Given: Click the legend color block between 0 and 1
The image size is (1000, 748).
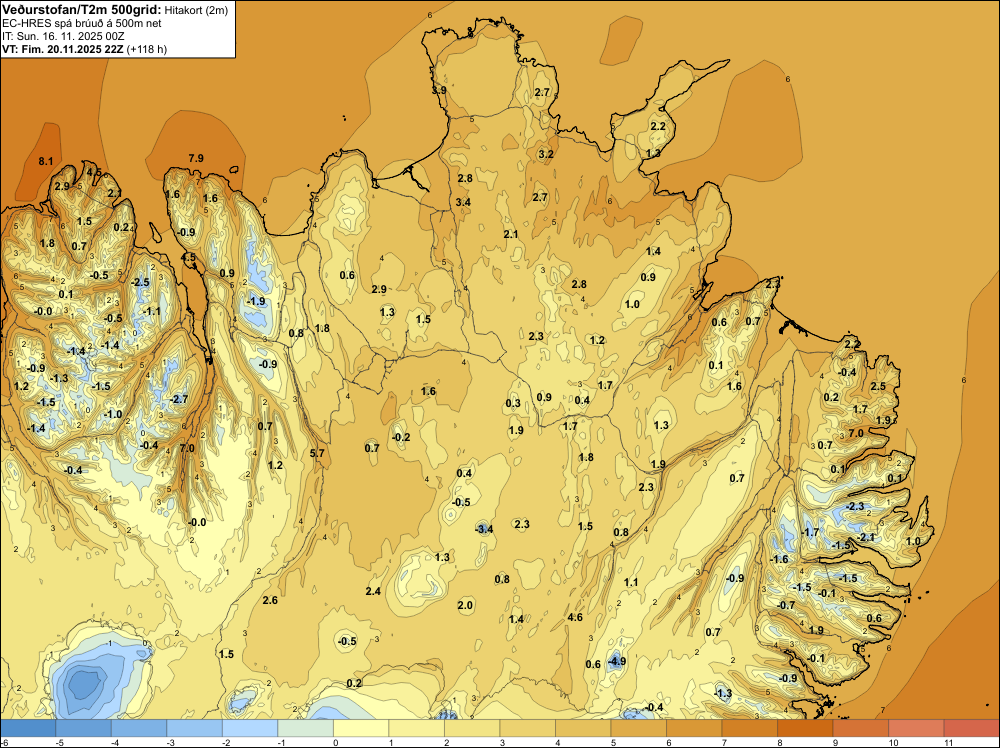Looking at the screenshot, I should [x=361, y=728].
